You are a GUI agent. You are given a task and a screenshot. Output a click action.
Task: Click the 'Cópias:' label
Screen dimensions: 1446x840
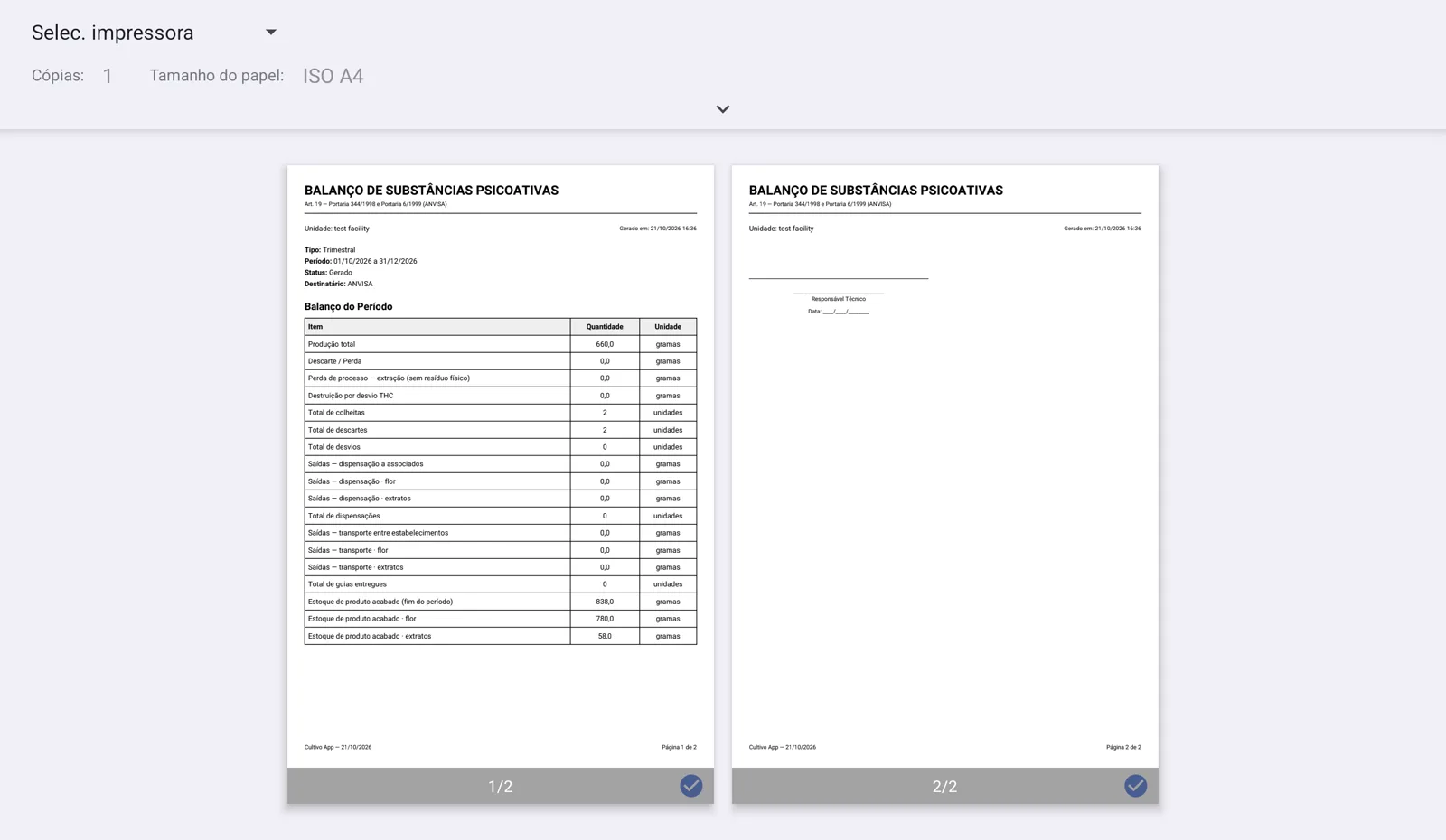[x=58, y=76]
